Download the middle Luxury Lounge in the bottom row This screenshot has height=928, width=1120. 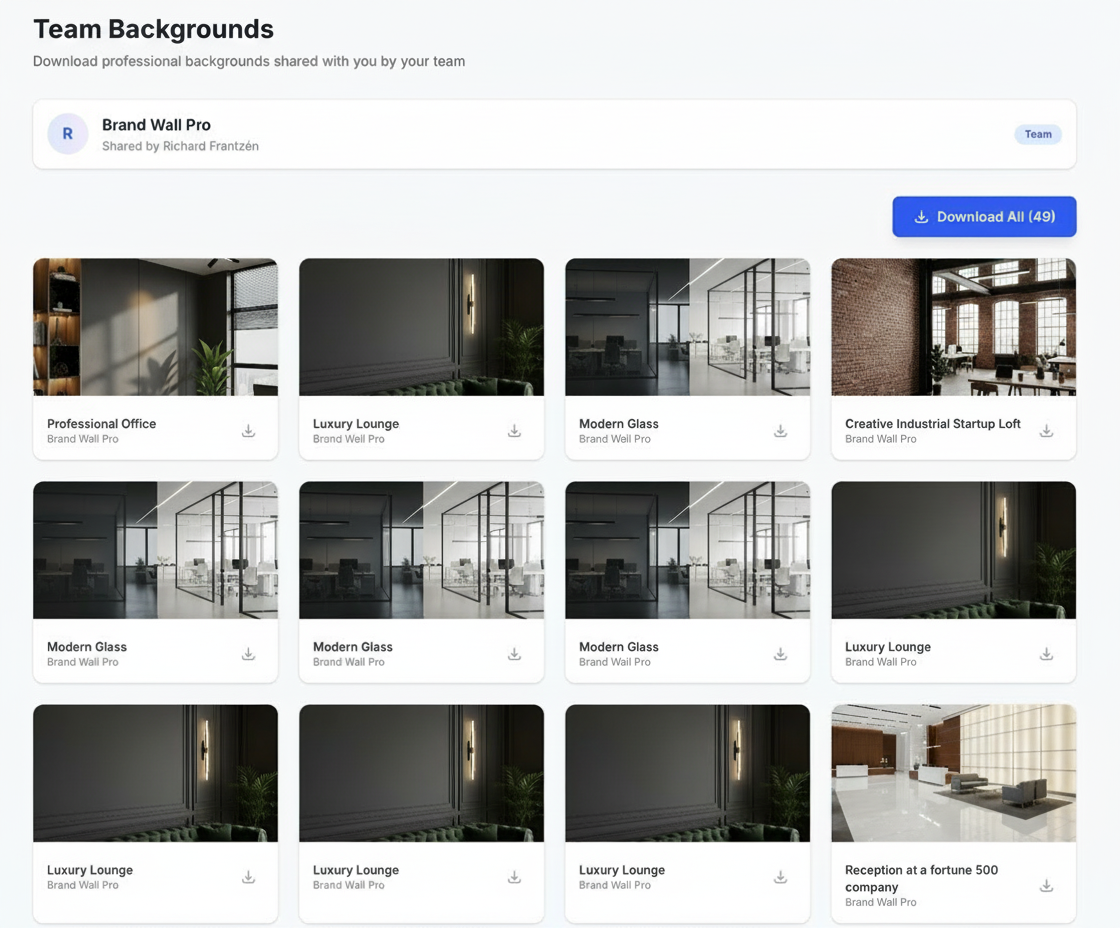point(514,877)
